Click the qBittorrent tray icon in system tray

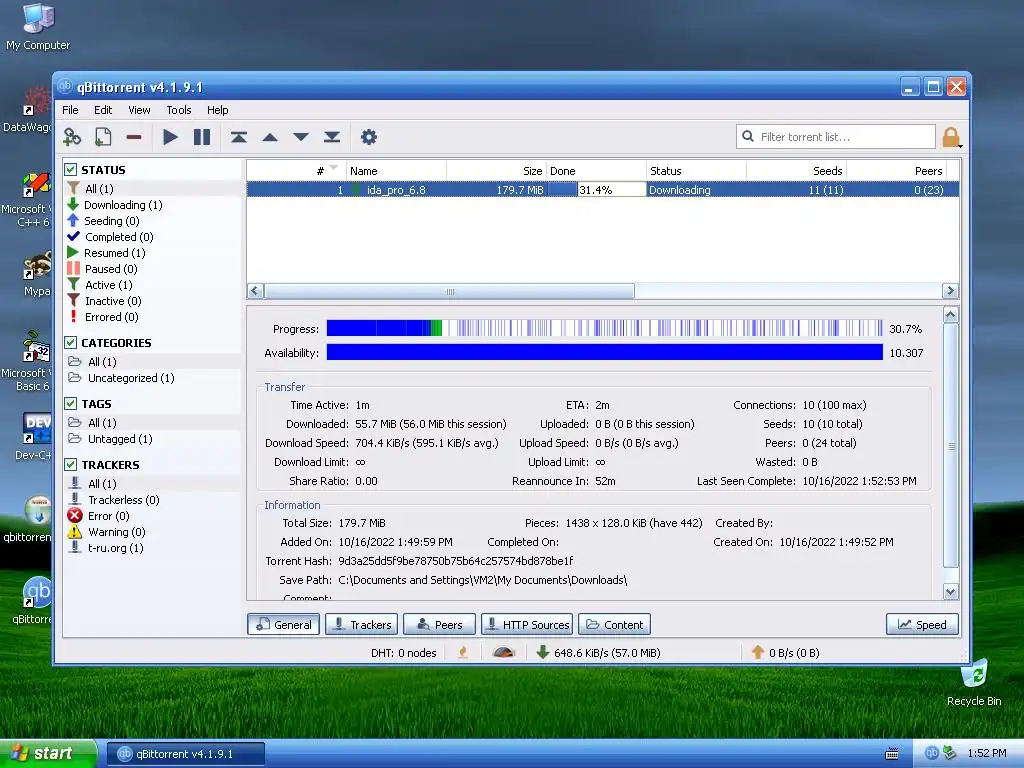coord(932,753)
